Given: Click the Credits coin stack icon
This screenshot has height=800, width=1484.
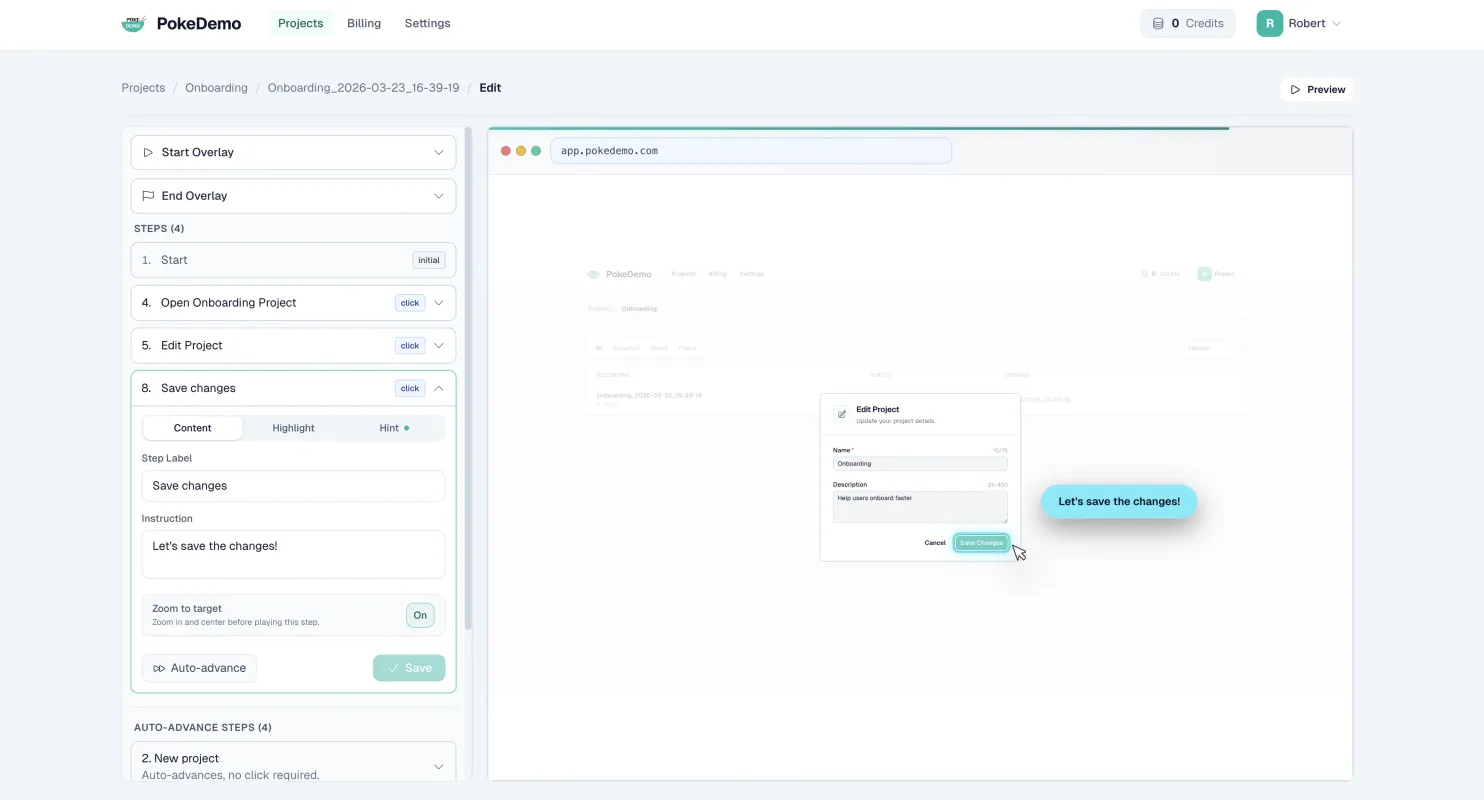Looking at the screenshot, I should 1158,23.
